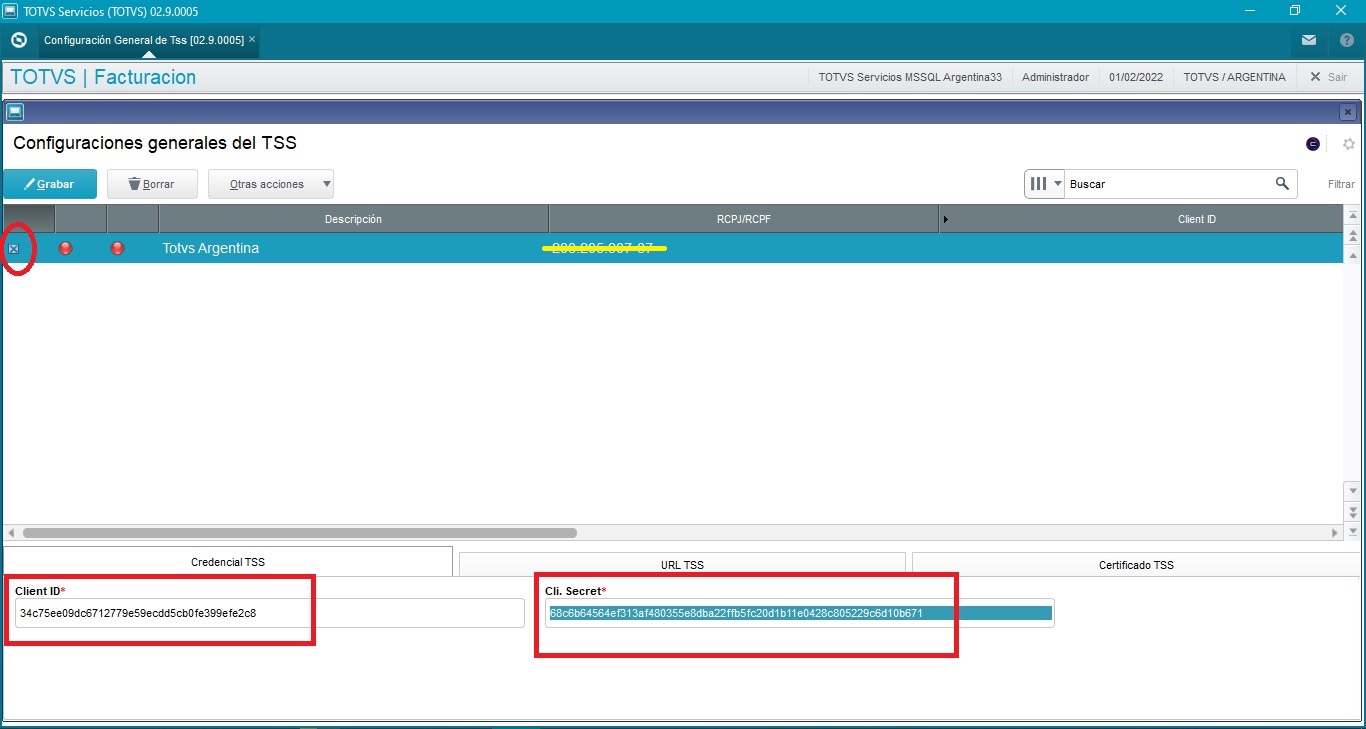The width and height of the screenshot is (1366, 729).
Task: Move up one row with single up arrow
Action: 1353,254
